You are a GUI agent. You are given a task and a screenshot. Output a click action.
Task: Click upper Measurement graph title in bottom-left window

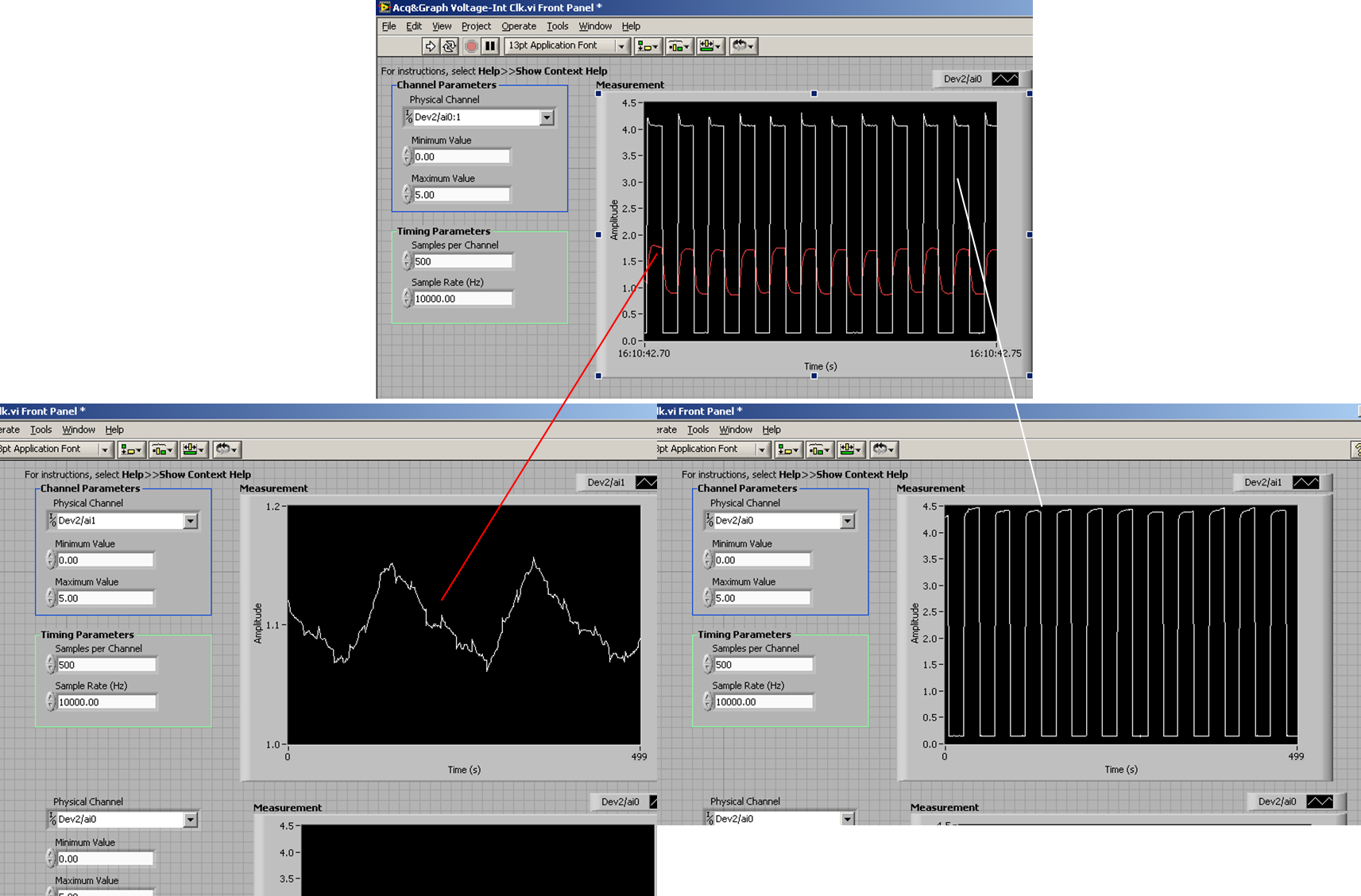273,489
